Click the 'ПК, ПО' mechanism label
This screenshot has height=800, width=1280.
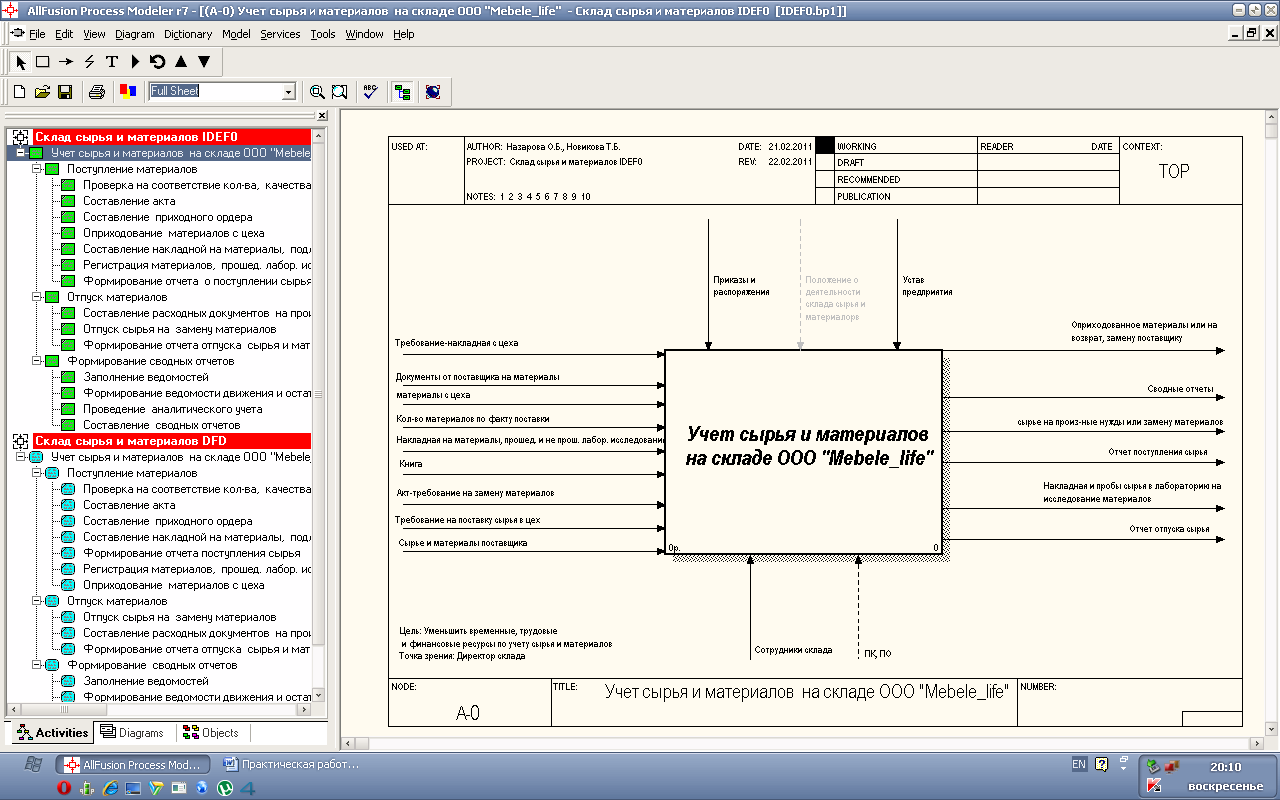click(877, 654)
